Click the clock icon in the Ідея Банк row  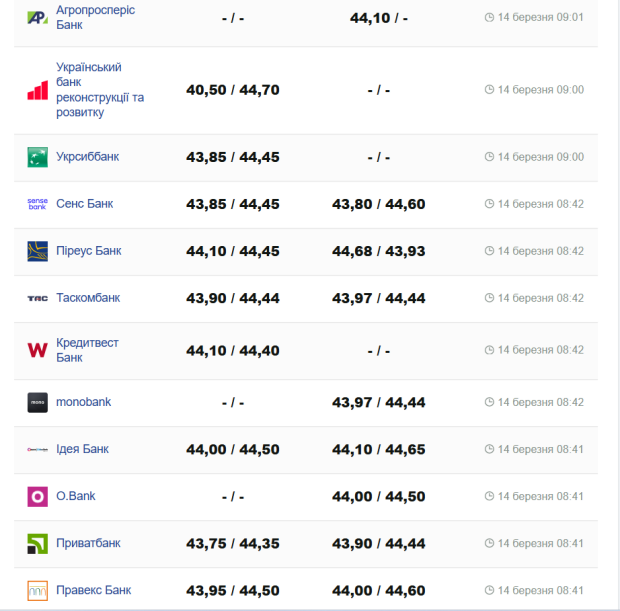pyautogui.click(x=489, y=449)
